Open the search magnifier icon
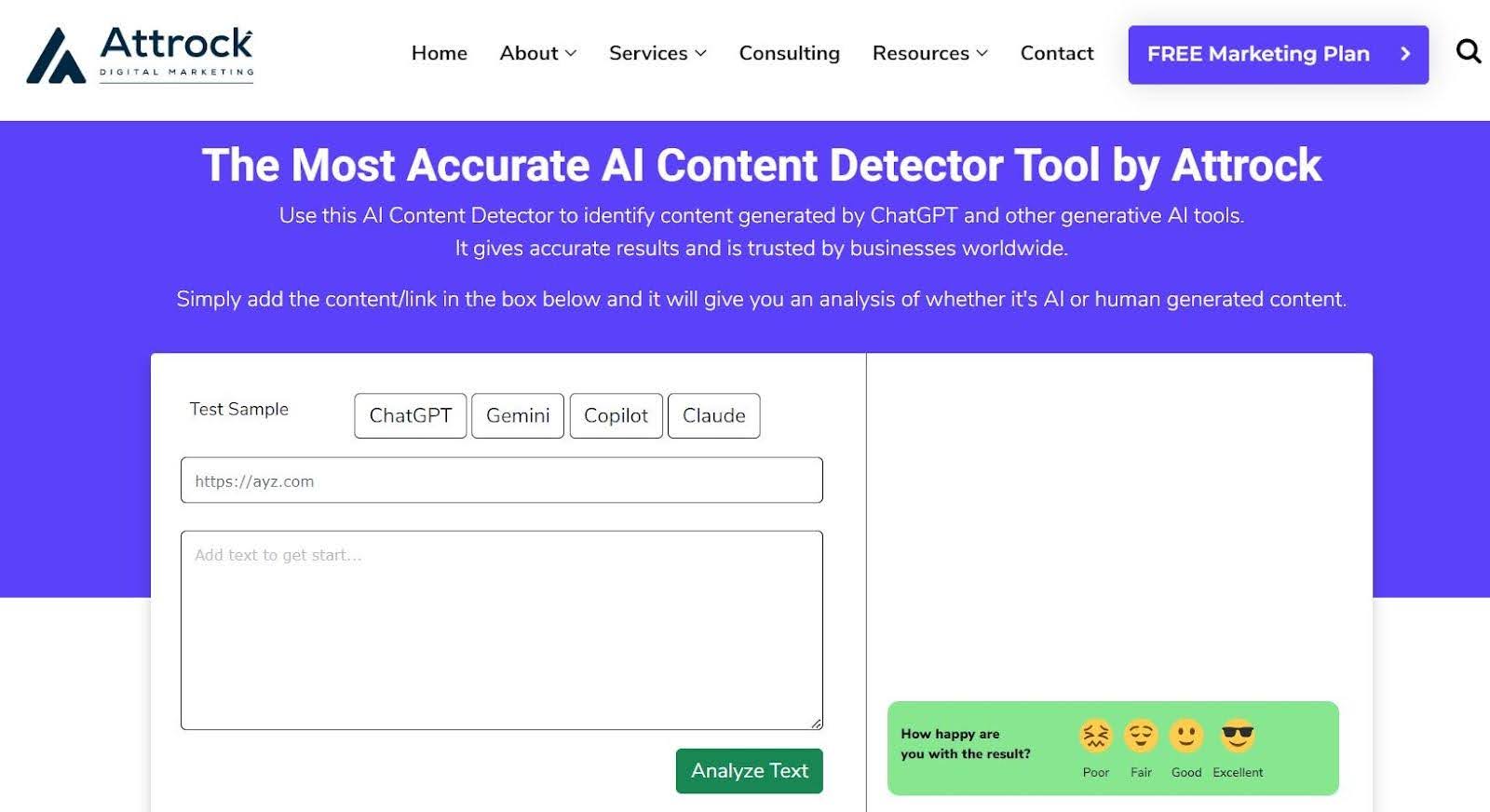Image resolution: width=1490 pixels, height=812 pixels. pos(1469,51)
